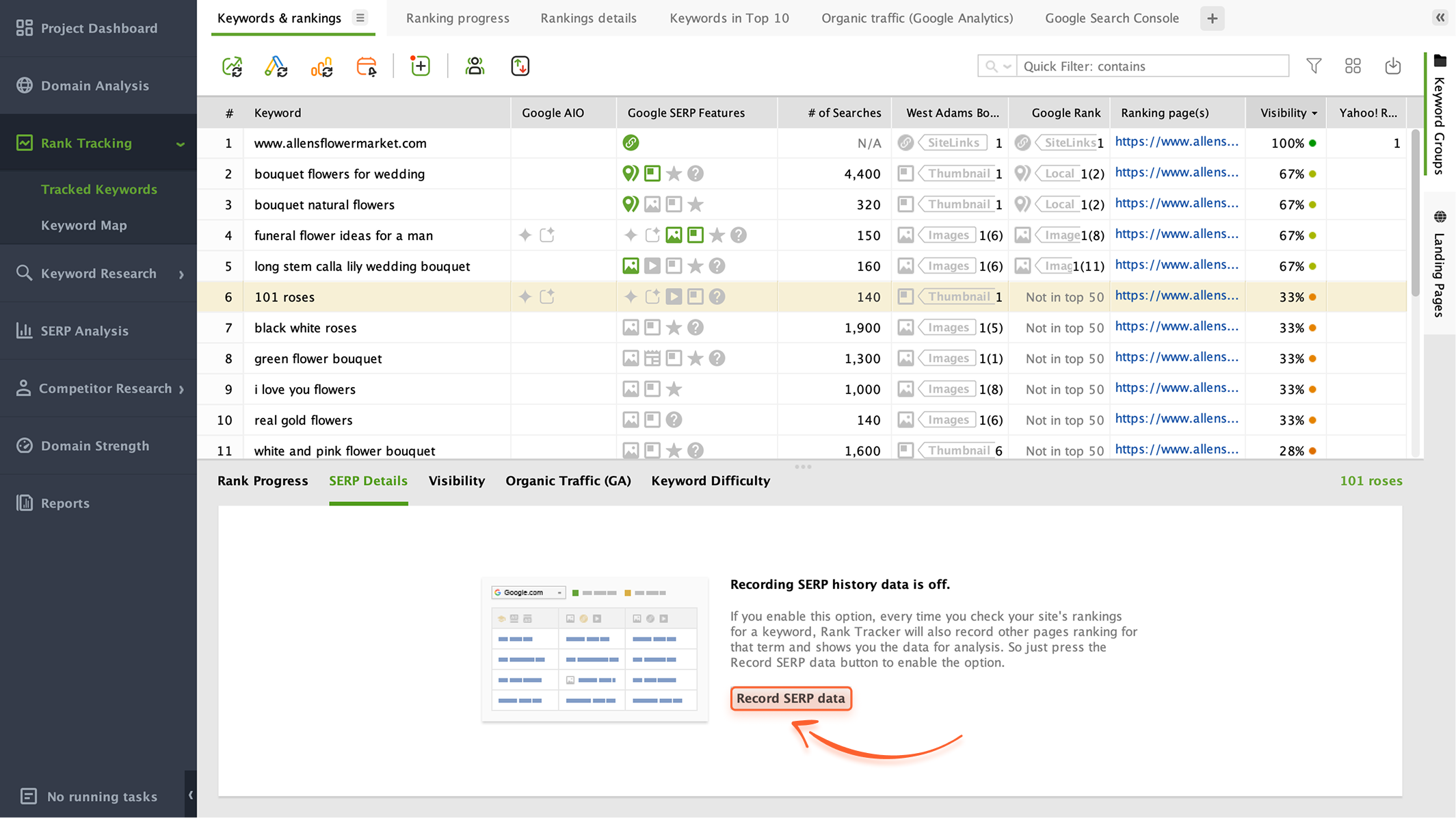This screenshot has width=1456, height=818.
Task: Open Reports module
Action: (x=98, y=503)
